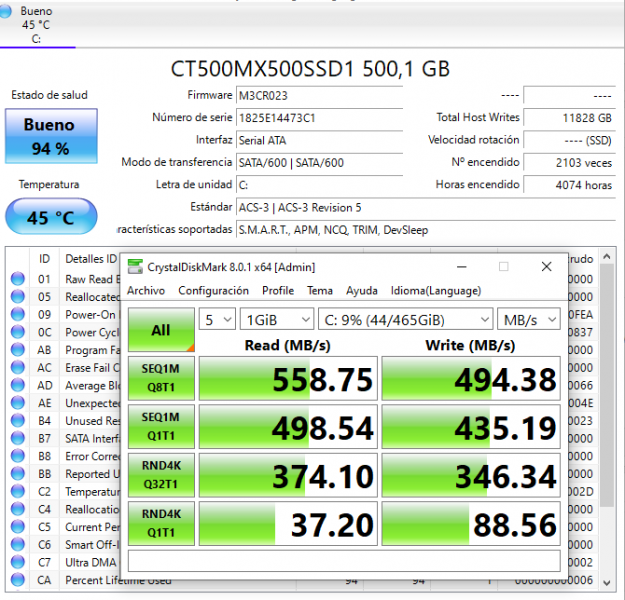Open the Configuración menu

(x=213, y=291)
